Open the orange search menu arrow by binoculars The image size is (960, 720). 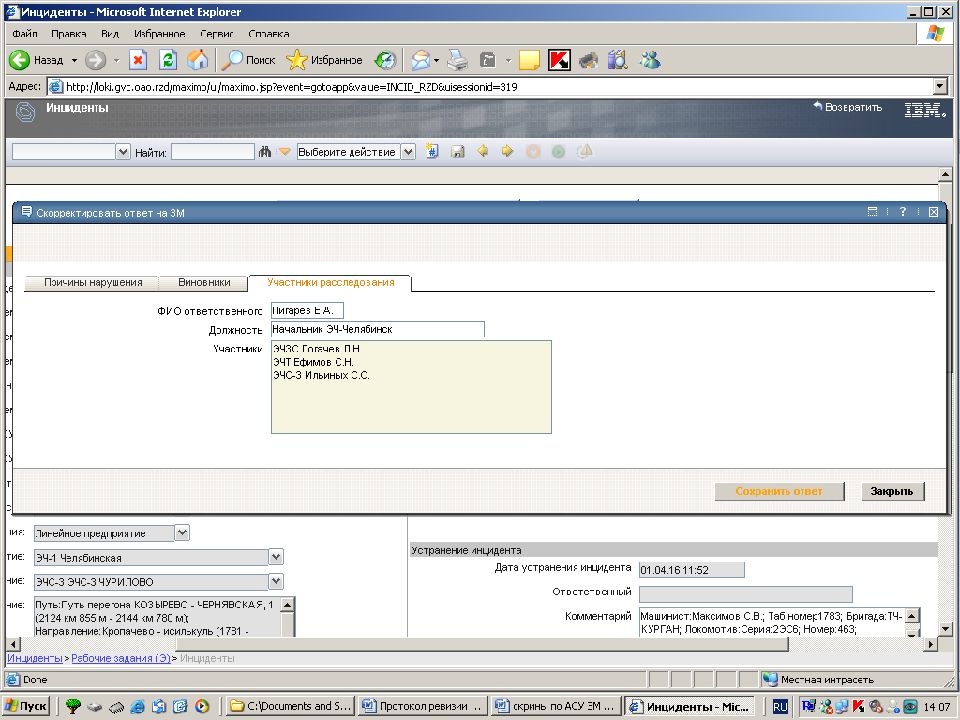tap(284, 151)
